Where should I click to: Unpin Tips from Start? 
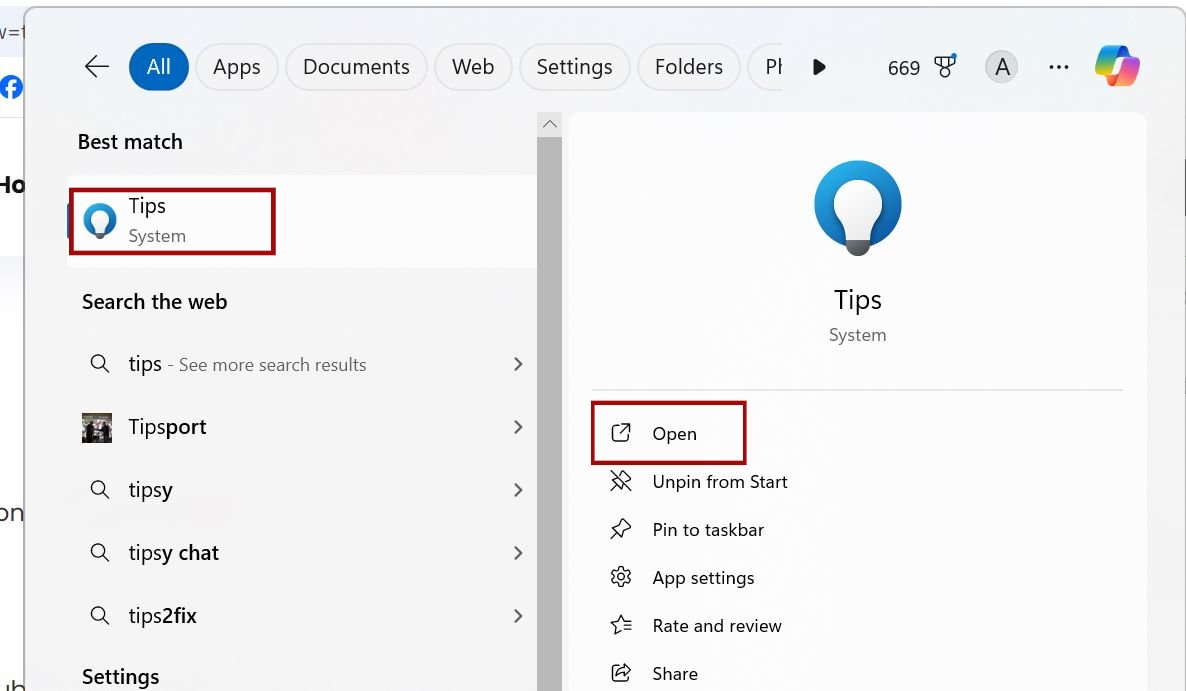[x=719, y=481]
